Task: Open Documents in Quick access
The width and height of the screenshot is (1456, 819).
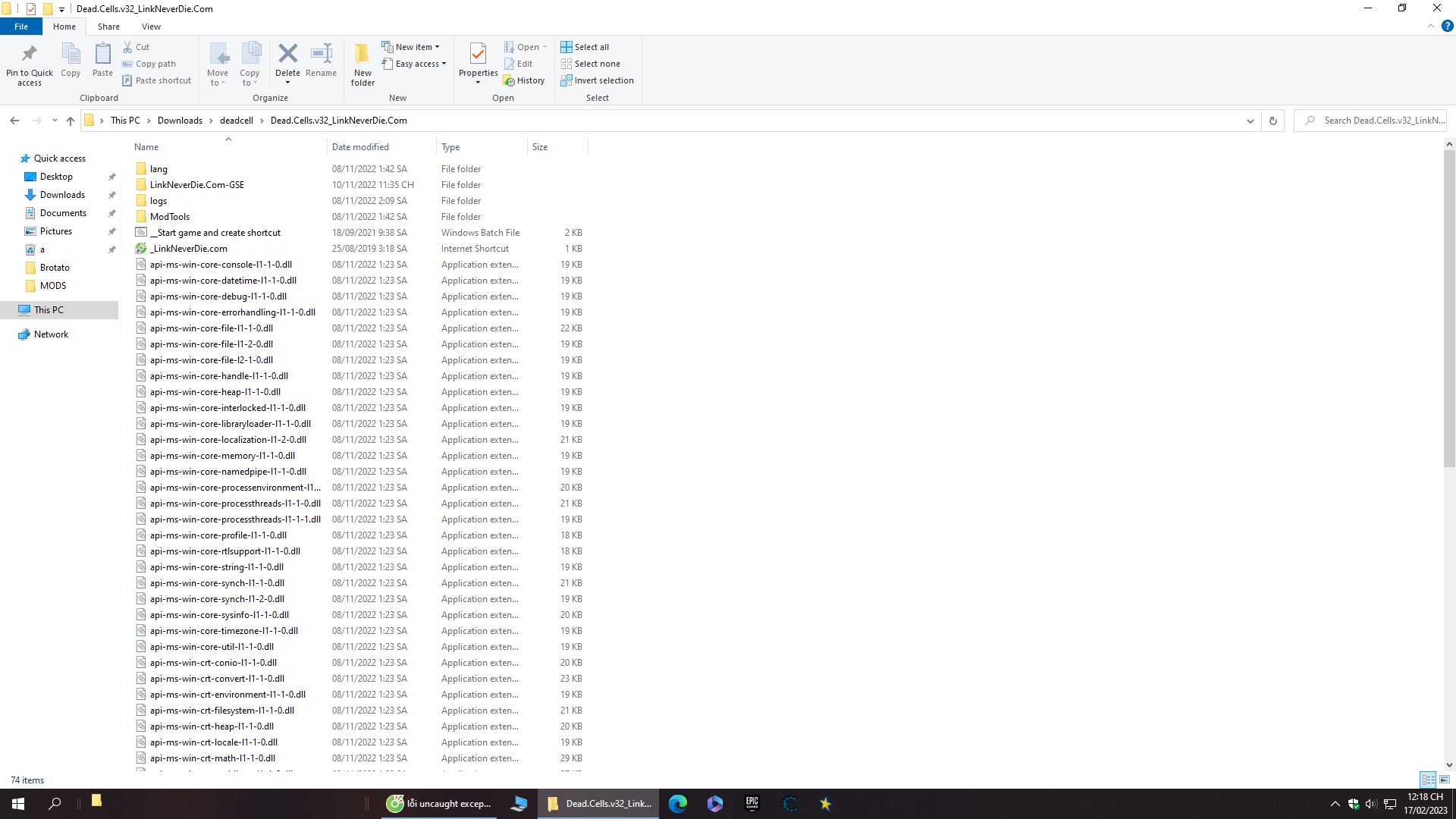Action: (x=63, y=213)
